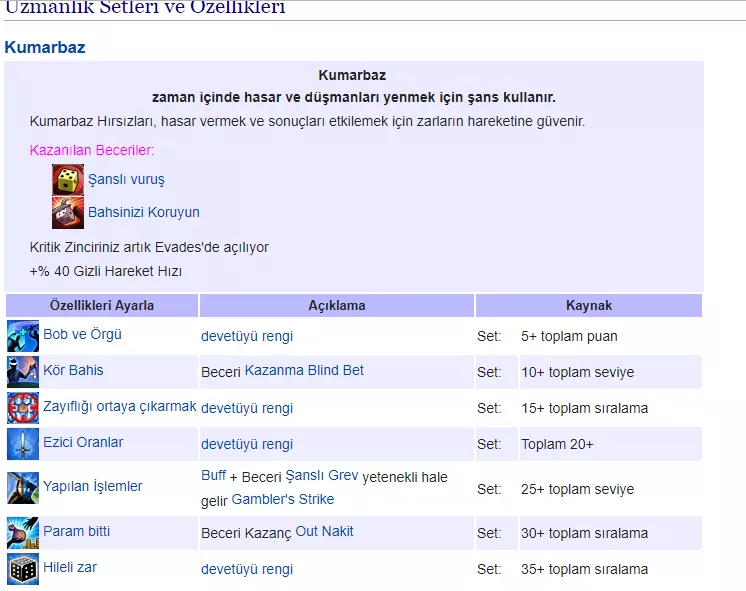Viewport: 746px width, 591px height.
Task: Click the Şanslı vuruş dice icon
Action: coord(68,180)
